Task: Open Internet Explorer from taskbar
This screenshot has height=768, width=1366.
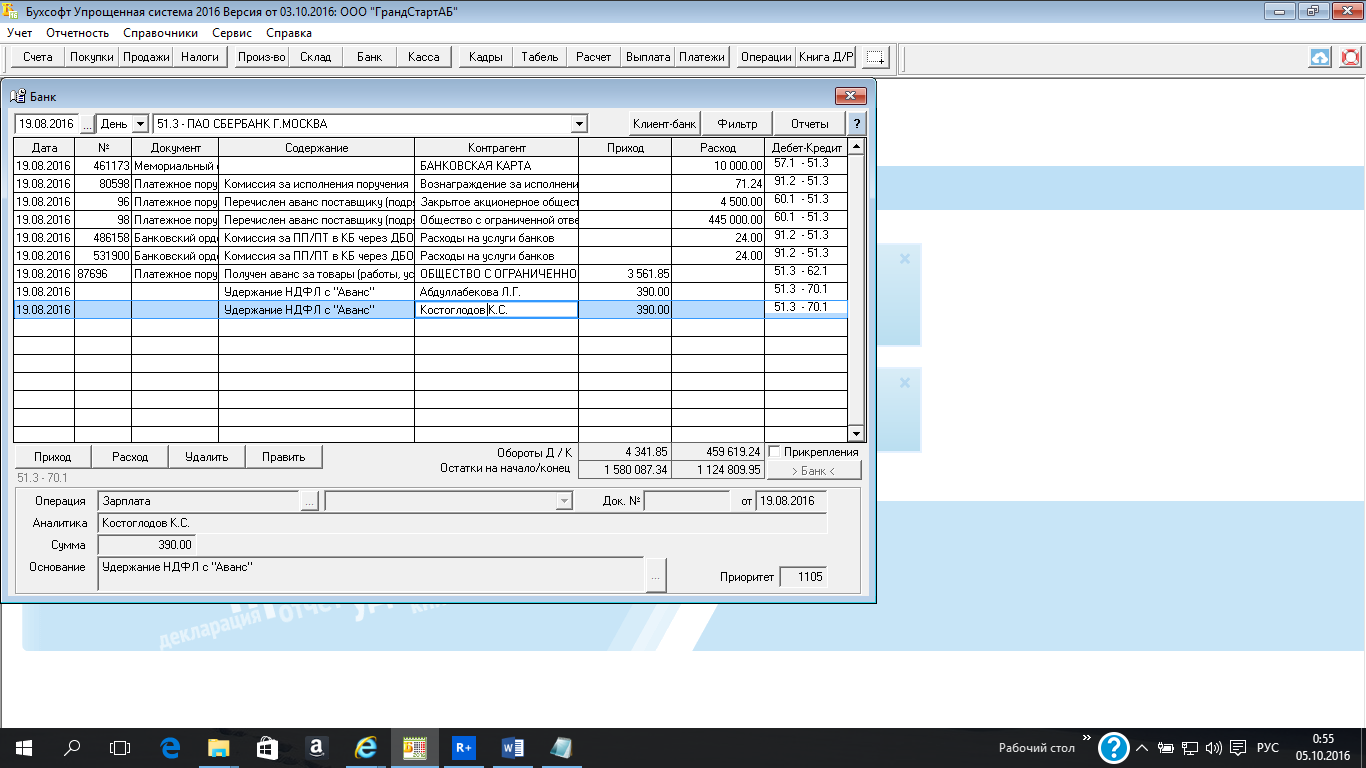Action: tap(366, 747)
